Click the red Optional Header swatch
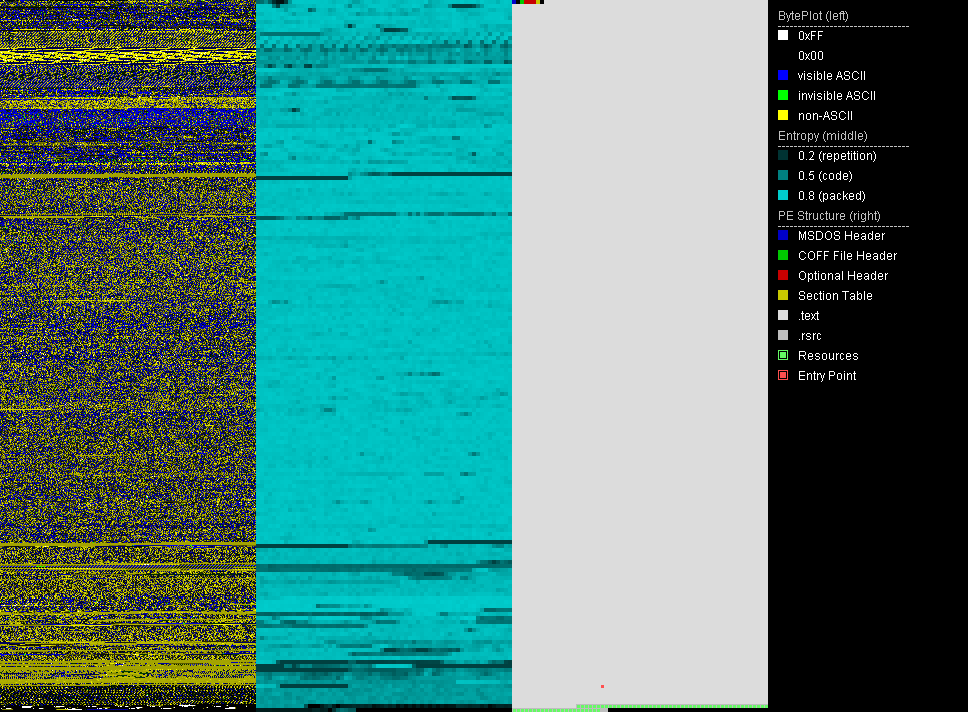This screenshot has height=712, width=968. (x=783, y=276)
